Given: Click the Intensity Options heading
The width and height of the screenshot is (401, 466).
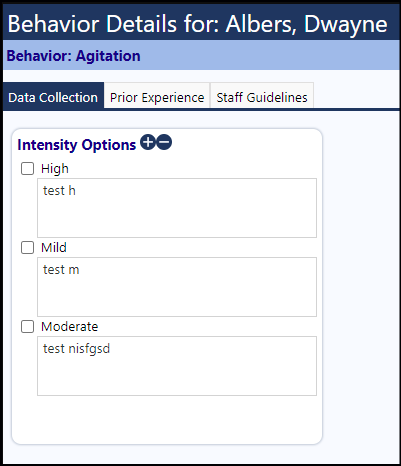Looking at the screenshot, I should pyautogui.click(x=77, y=145).
